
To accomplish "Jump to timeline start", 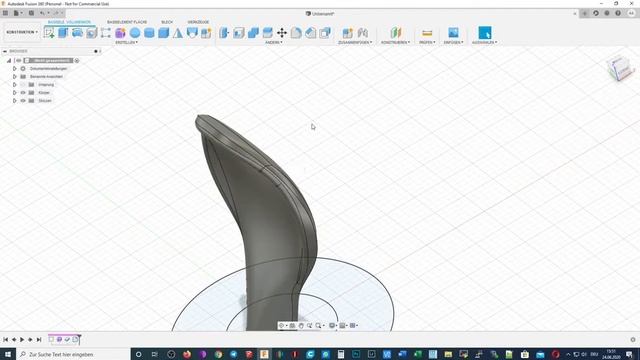I will (5, 340).
